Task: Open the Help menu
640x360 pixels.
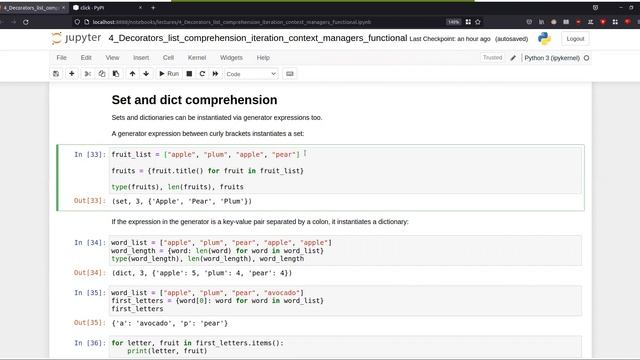Action: 263,58
